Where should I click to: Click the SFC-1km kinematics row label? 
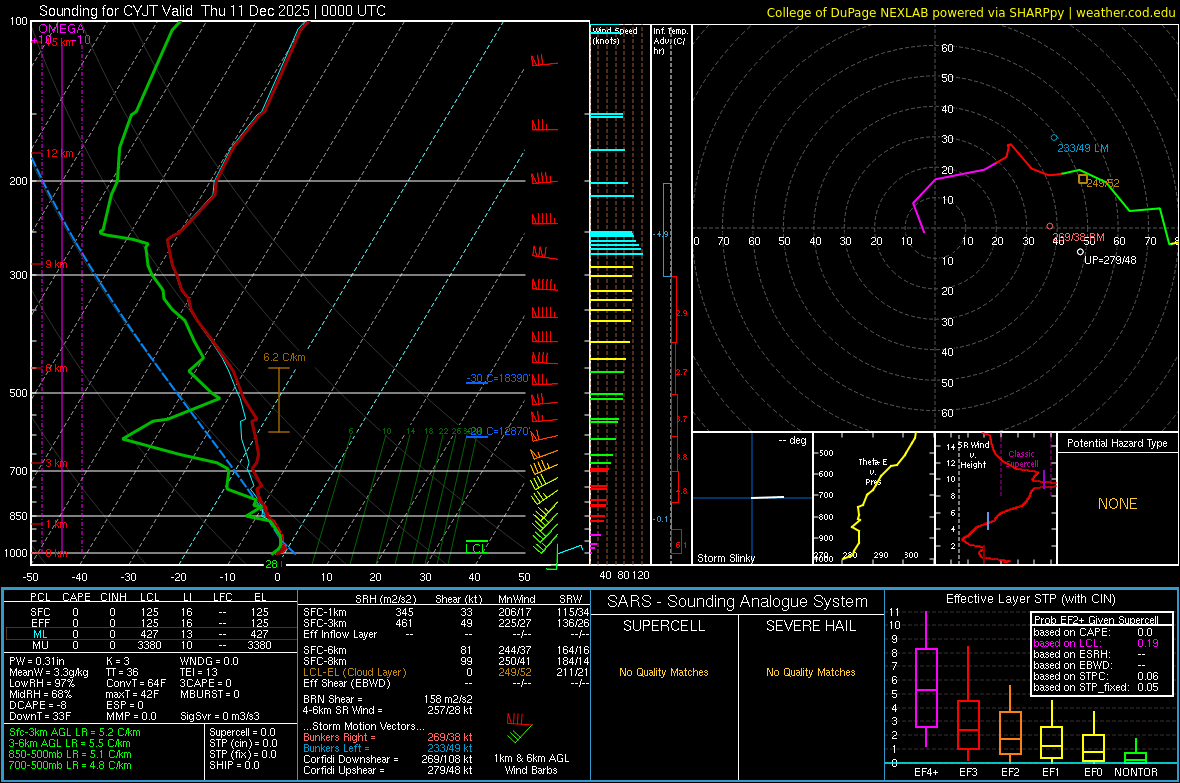click(325, 612)
